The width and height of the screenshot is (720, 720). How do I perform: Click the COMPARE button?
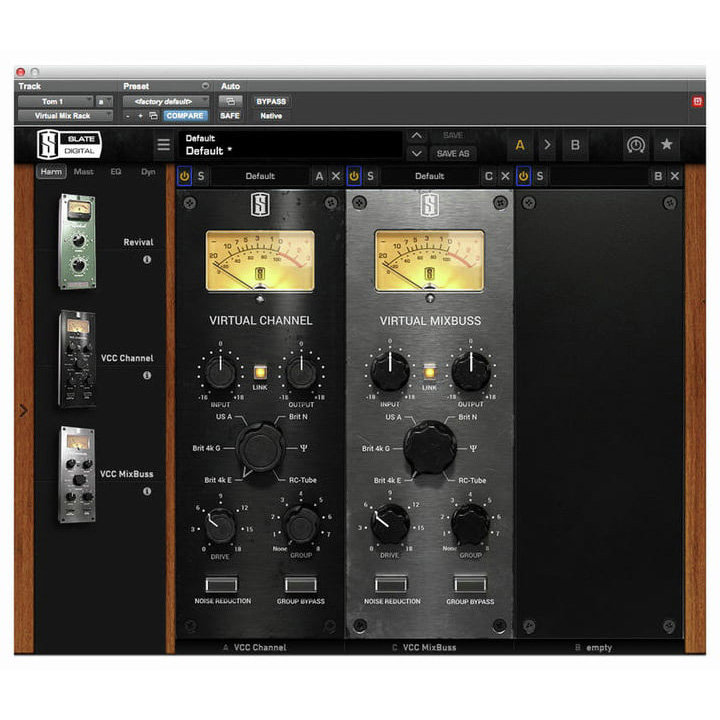[x=185, y=116]
